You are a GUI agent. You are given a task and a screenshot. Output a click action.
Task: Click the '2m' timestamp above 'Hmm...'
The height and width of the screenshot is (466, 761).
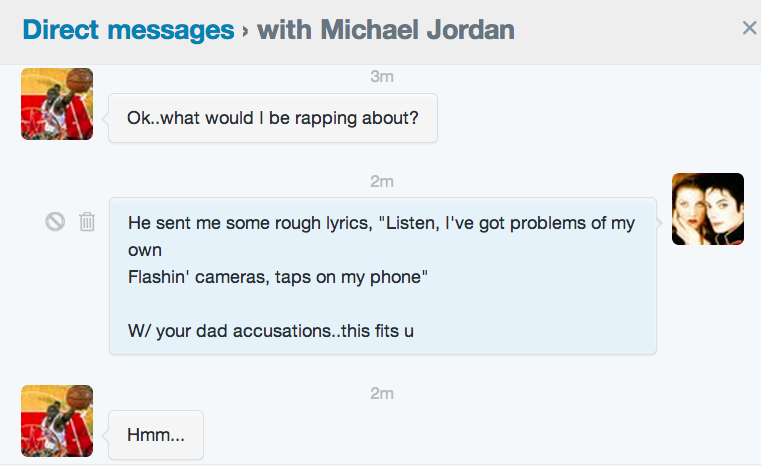[x=382, y=393]
